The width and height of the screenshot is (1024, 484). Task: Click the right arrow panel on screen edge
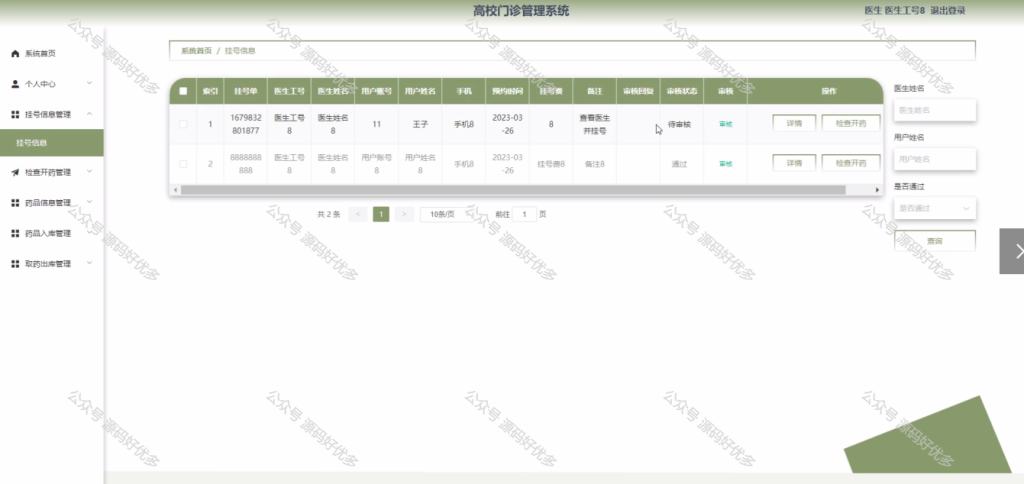1012,251
